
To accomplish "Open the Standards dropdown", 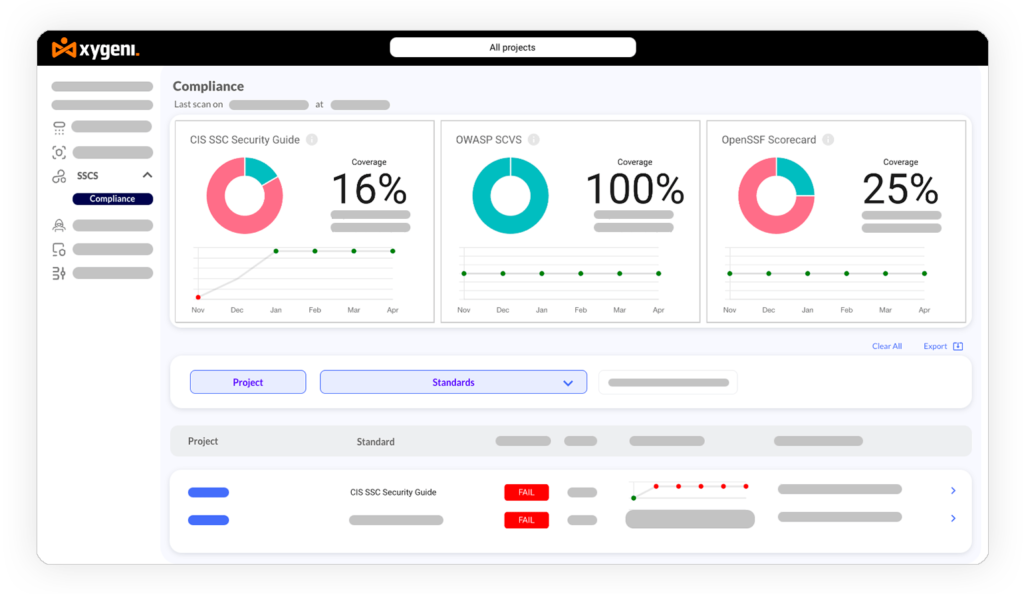I will pos(453,383).
